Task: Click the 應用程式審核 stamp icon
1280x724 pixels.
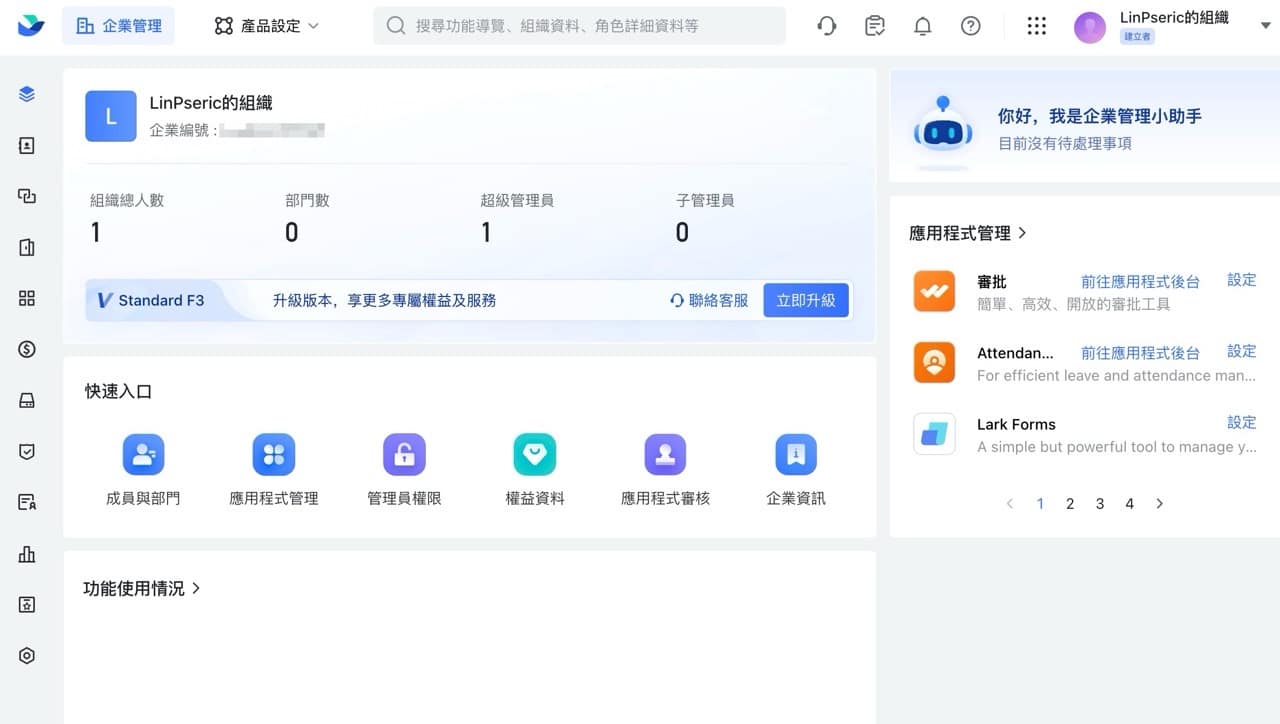Action: pyautogui.click(x=665, y=455)
